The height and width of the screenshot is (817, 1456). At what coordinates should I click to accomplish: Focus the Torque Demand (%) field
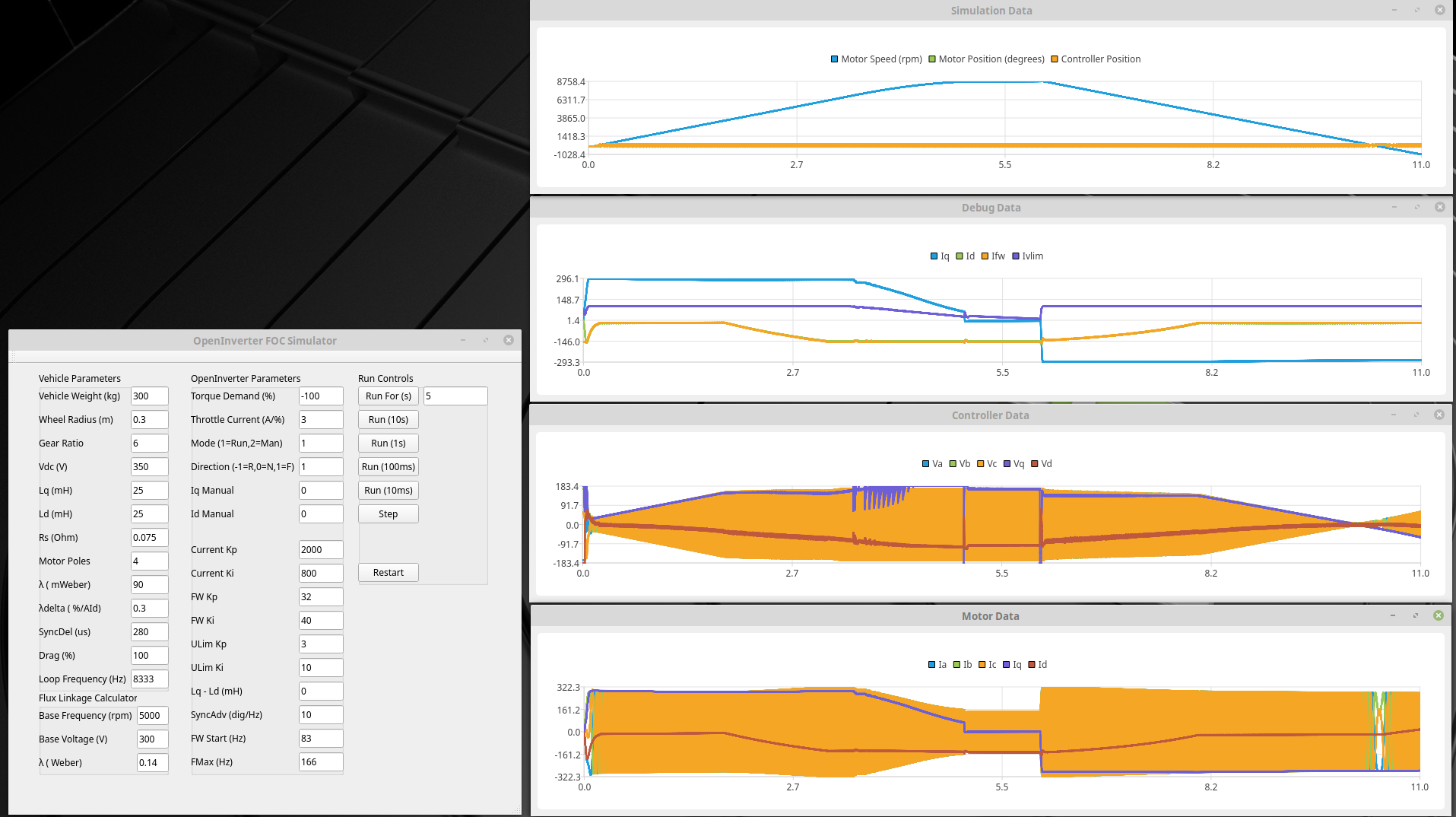320,396
